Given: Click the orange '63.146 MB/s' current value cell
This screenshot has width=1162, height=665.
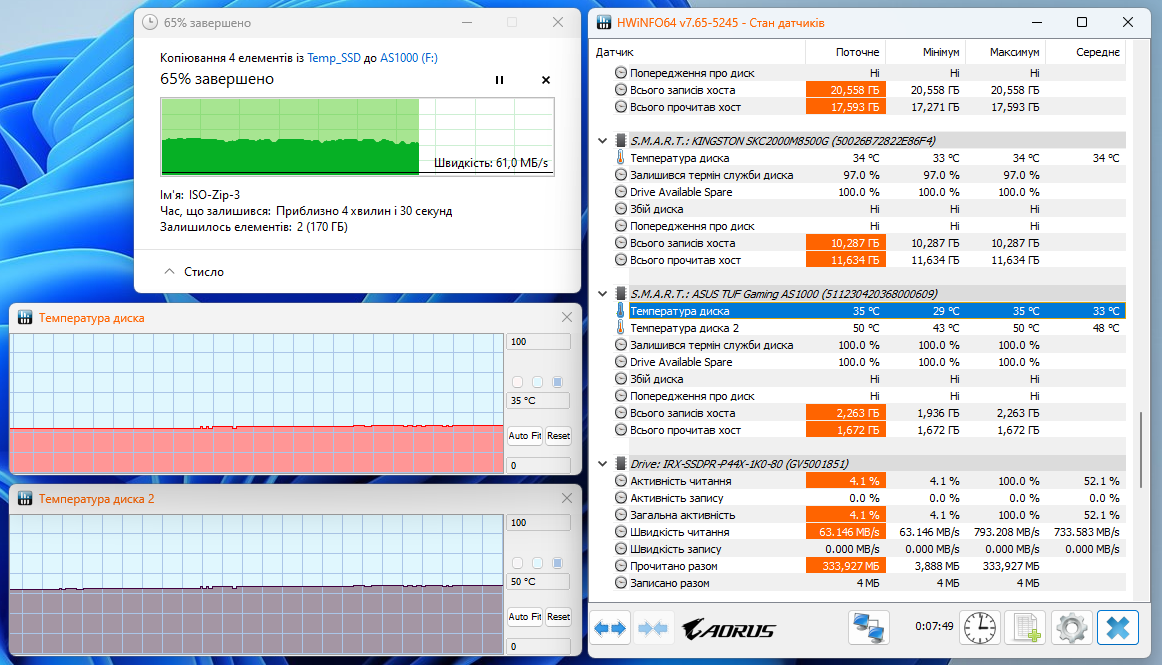Looking at the screenshot, I should coord(846,532).
